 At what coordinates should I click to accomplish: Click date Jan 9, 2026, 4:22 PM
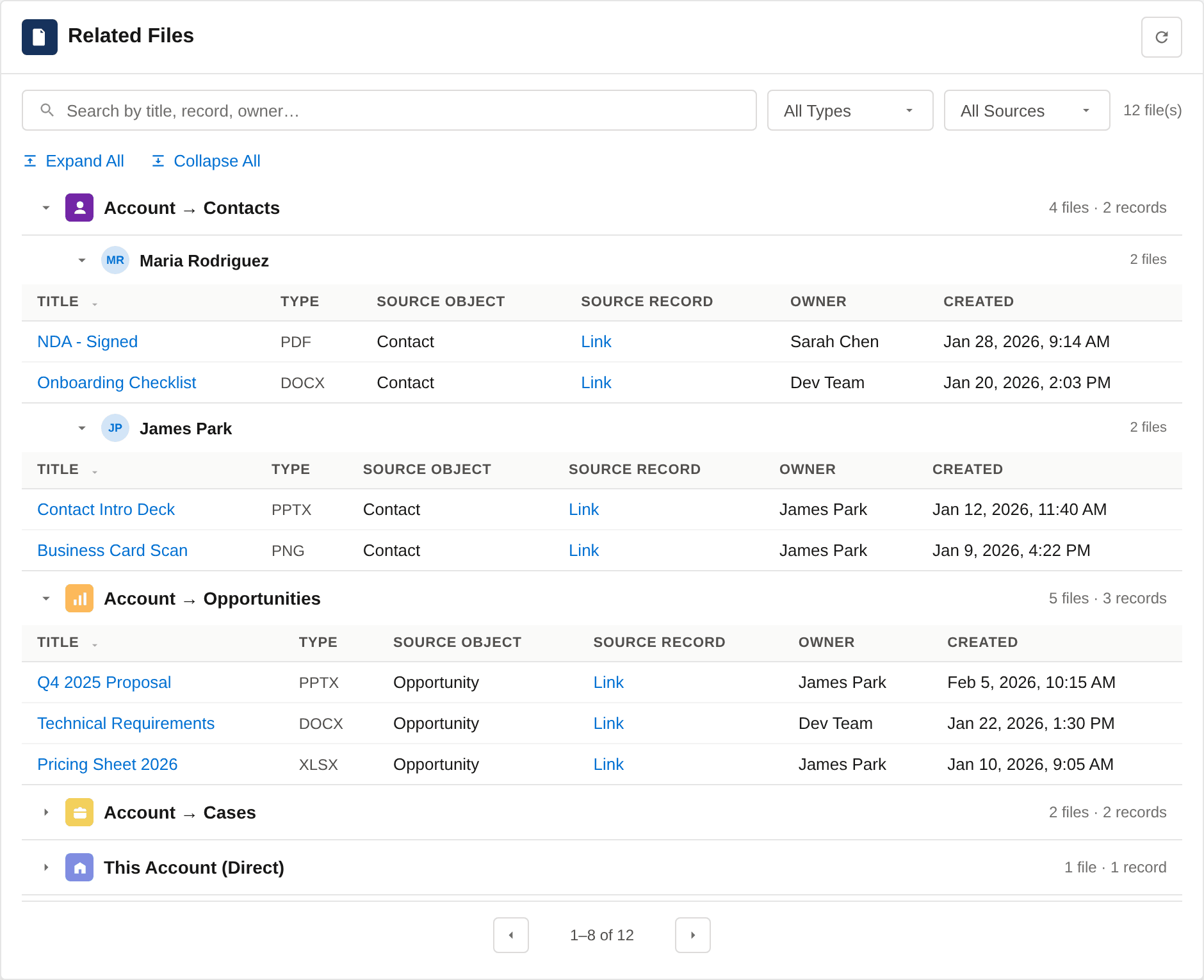click(1011, 550)
